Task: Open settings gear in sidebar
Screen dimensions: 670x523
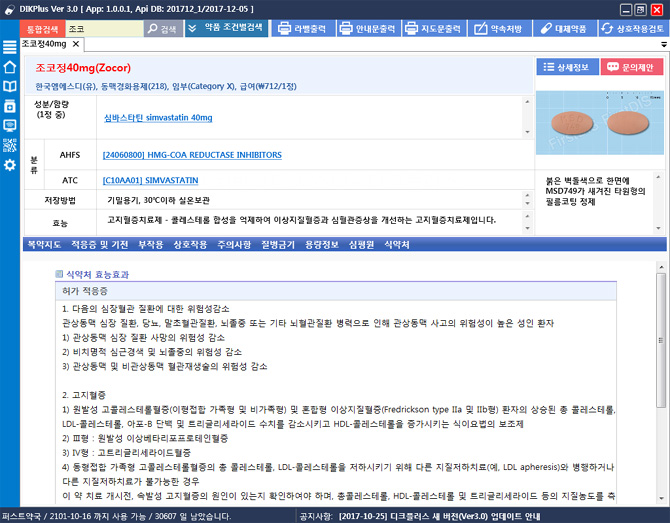Action: [9, 165]
